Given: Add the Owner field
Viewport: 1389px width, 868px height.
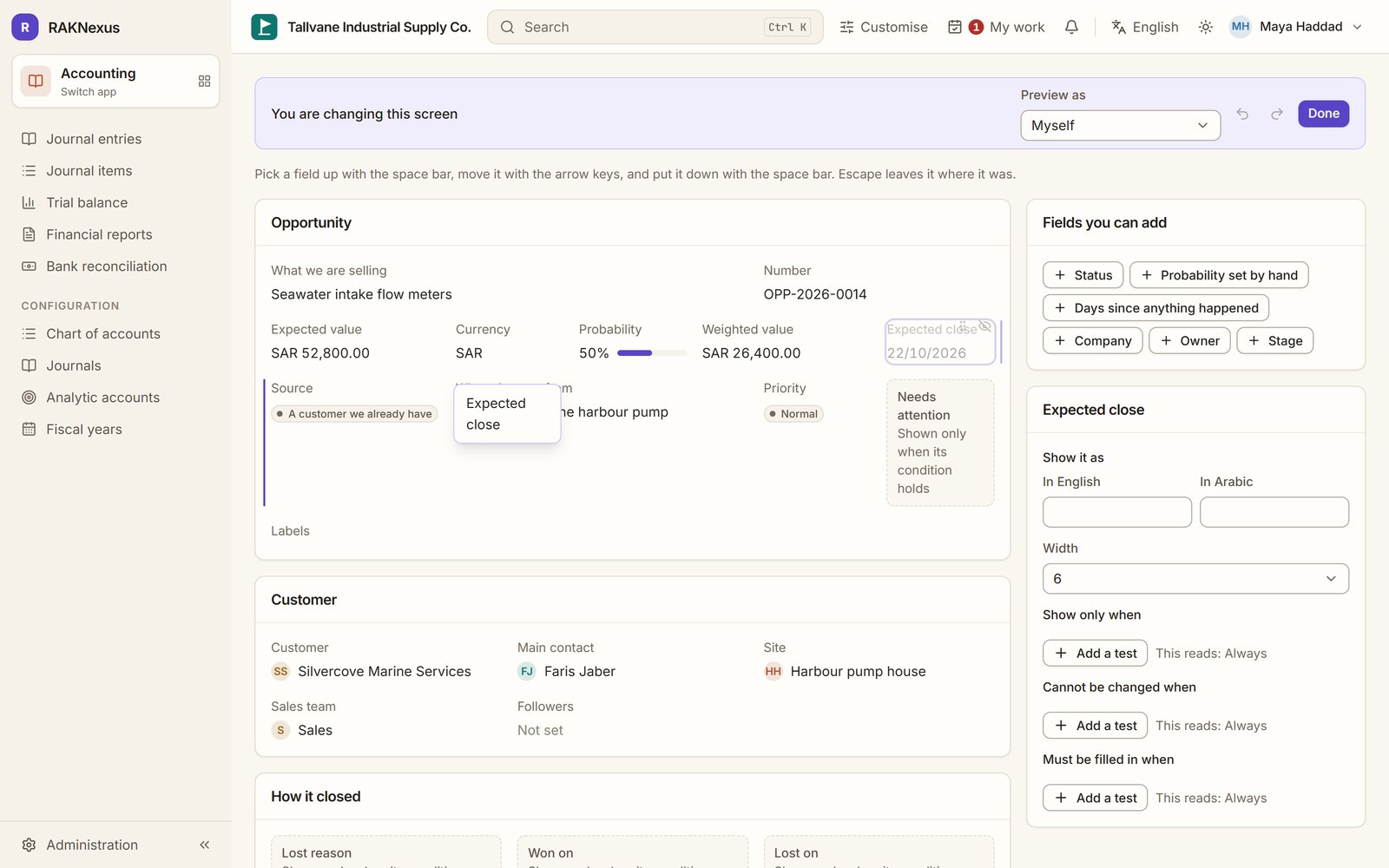Looking at the screenshot, I should [x=1189, y=341].
